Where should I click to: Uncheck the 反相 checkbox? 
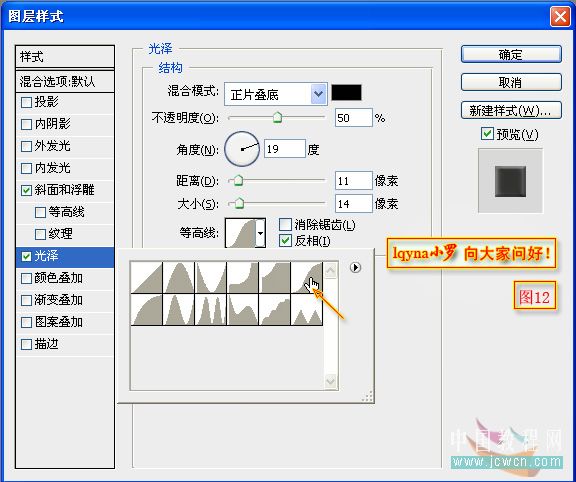(285, 241)
